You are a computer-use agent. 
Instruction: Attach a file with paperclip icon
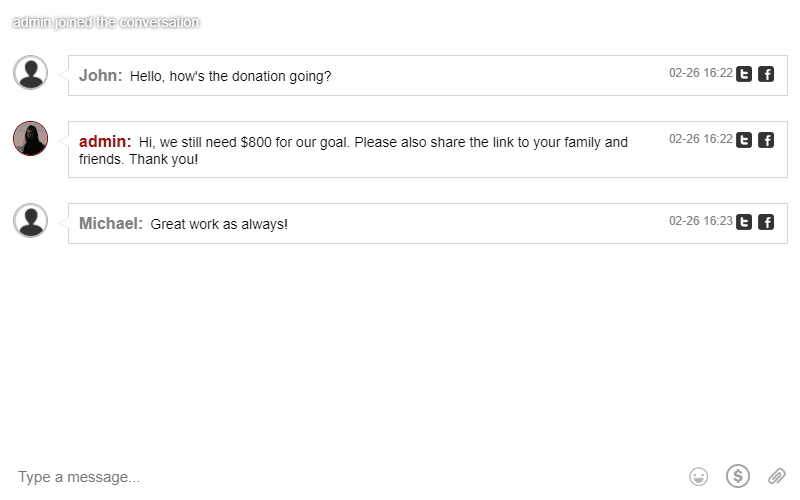[x=776, y=477]
